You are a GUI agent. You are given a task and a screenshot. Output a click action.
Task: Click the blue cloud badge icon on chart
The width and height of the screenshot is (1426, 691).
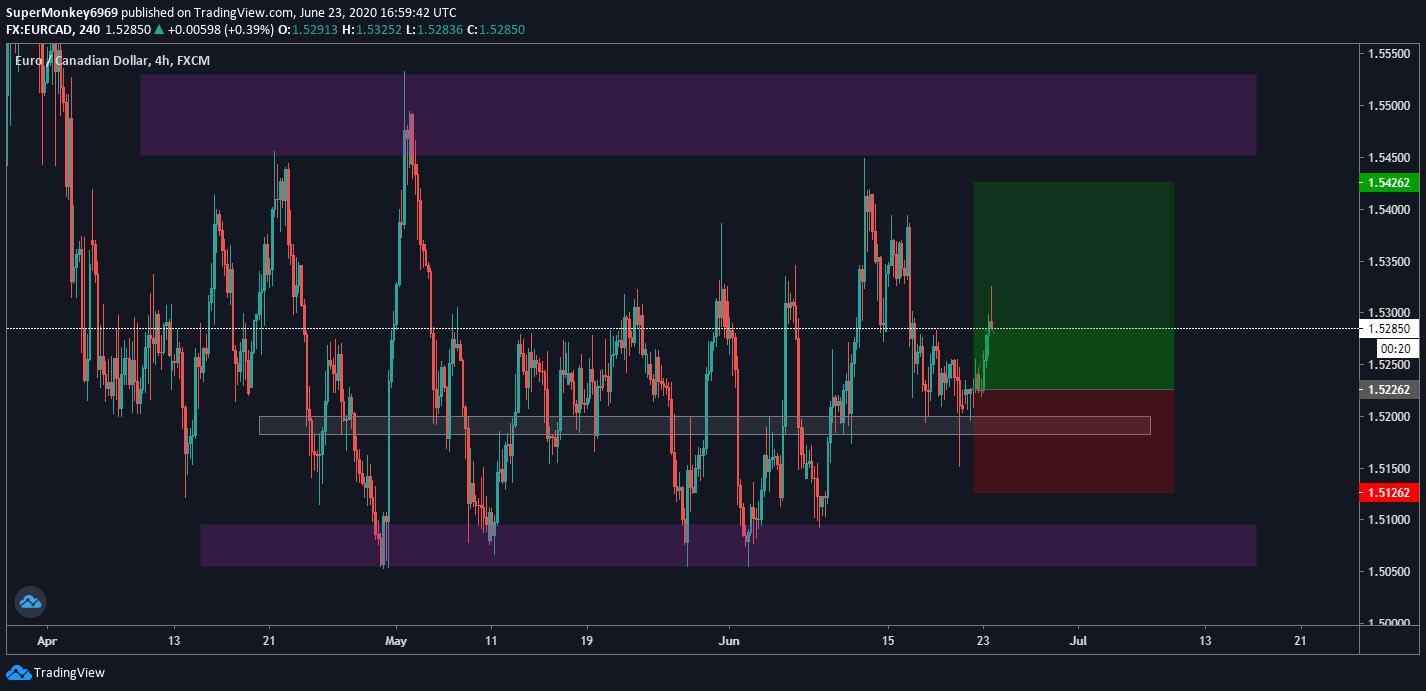pos(30,601)
